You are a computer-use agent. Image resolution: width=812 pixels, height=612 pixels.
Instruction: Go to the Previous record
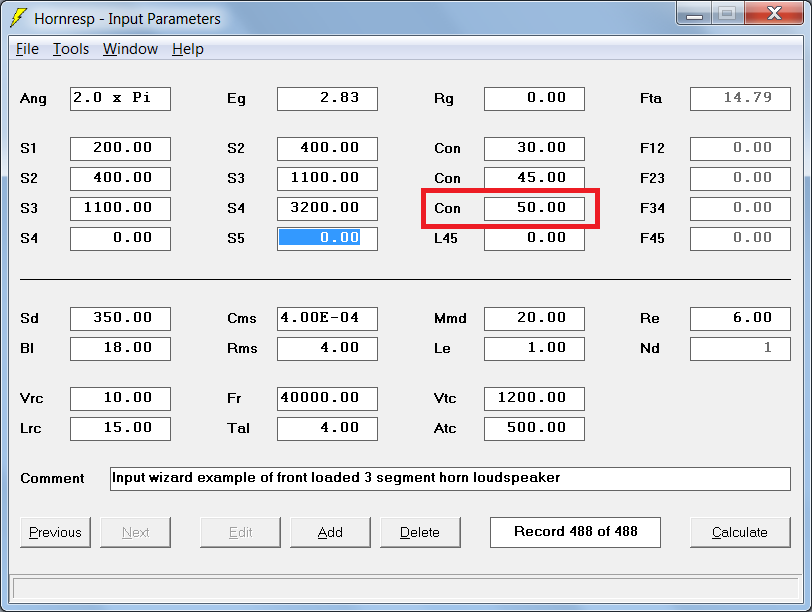tap(55, 532)
